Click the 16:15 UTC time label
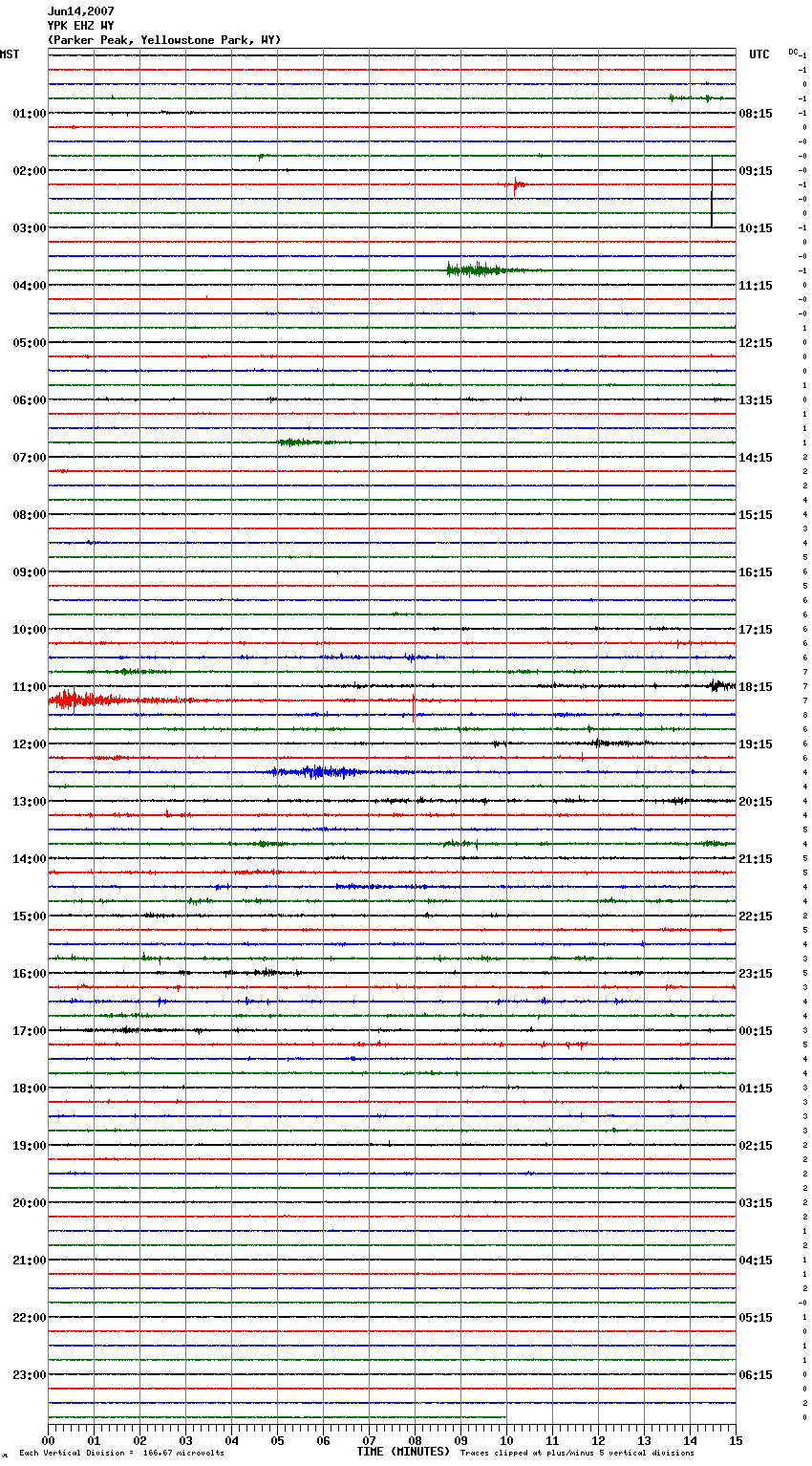 point(756,572)
